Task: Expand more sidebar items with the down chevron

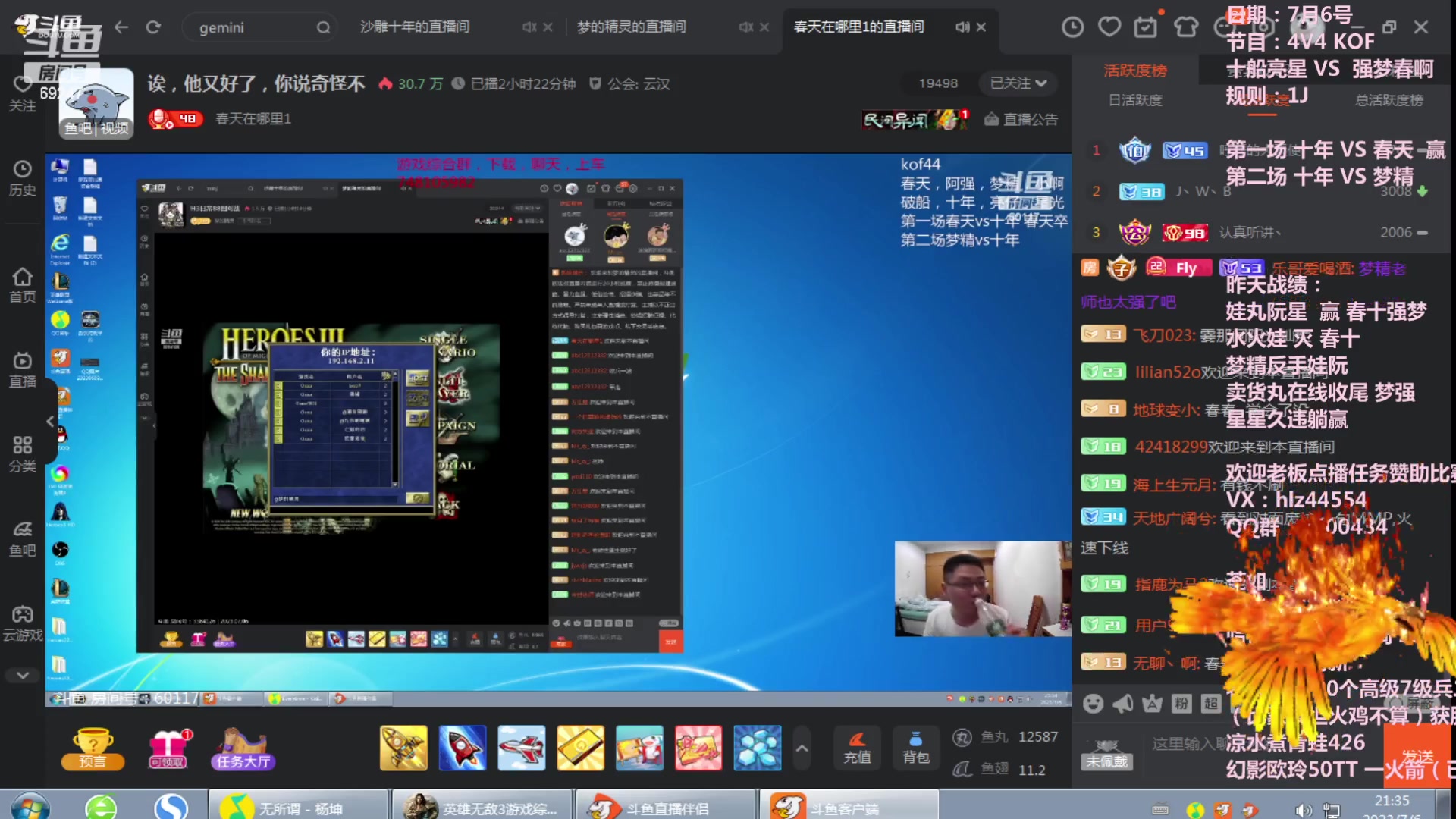Action: point(22,675)
